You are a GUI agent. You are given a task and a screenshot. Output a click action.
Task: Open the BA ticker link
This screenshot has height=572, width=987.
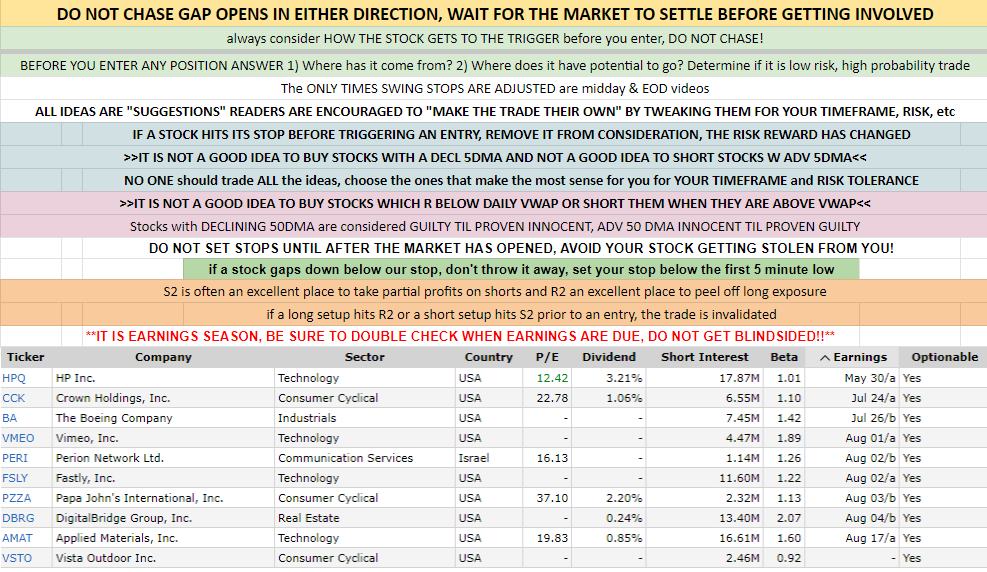[x=9, y=418]
